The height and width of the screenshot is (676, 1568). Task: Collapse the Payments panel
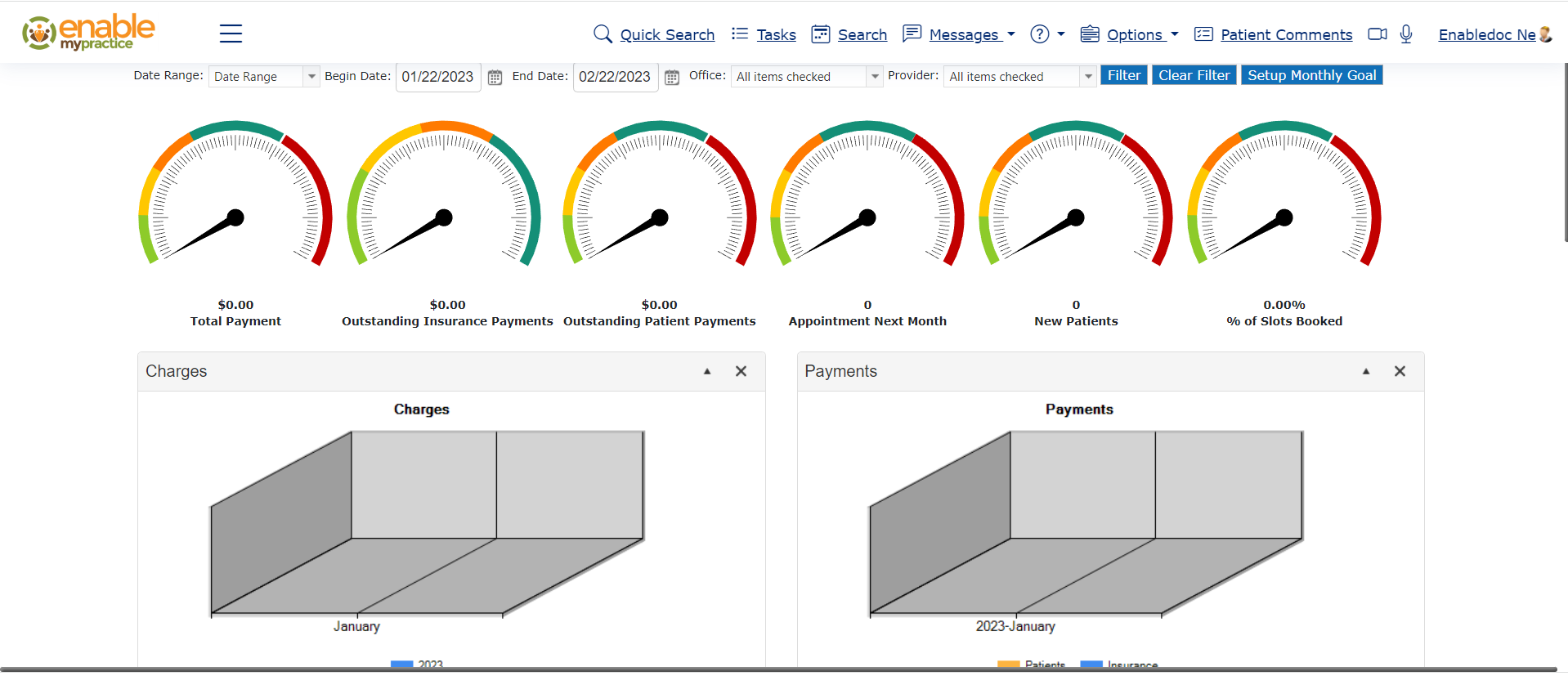1366,371
